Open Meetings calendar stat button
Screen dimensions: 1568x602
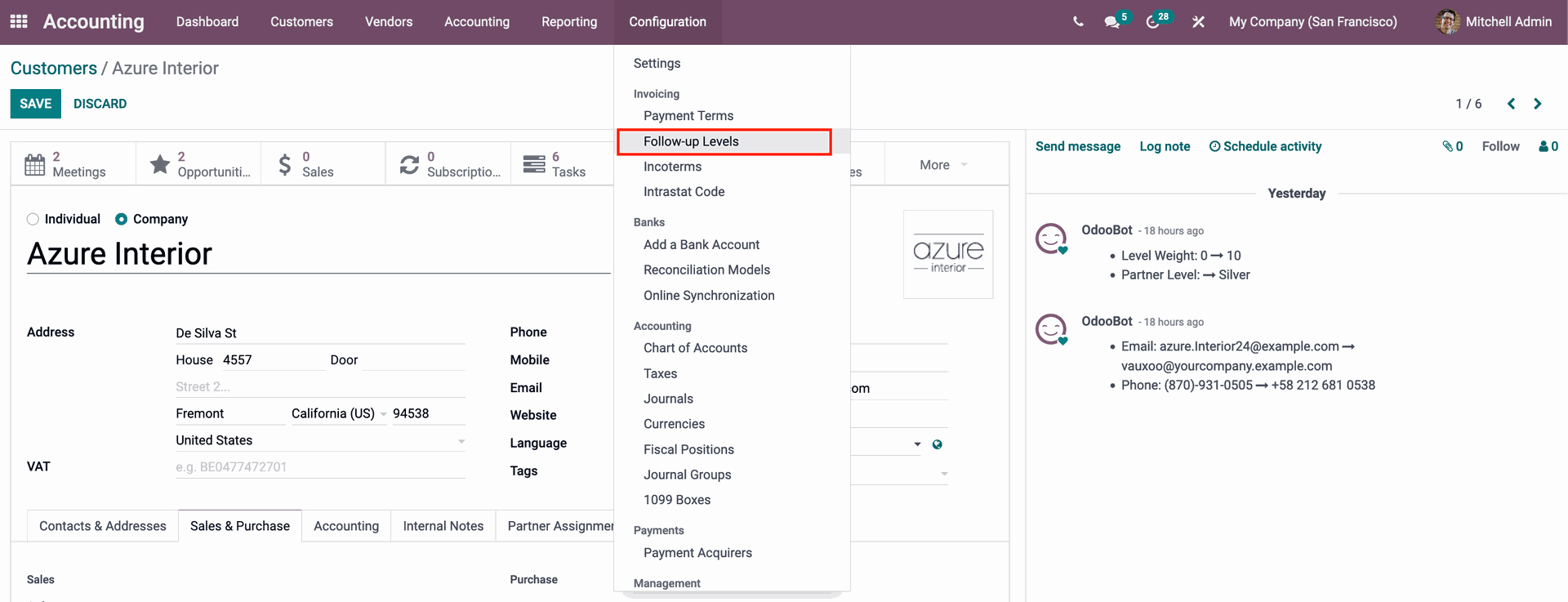pyautogui.click(x=73, y=164)
